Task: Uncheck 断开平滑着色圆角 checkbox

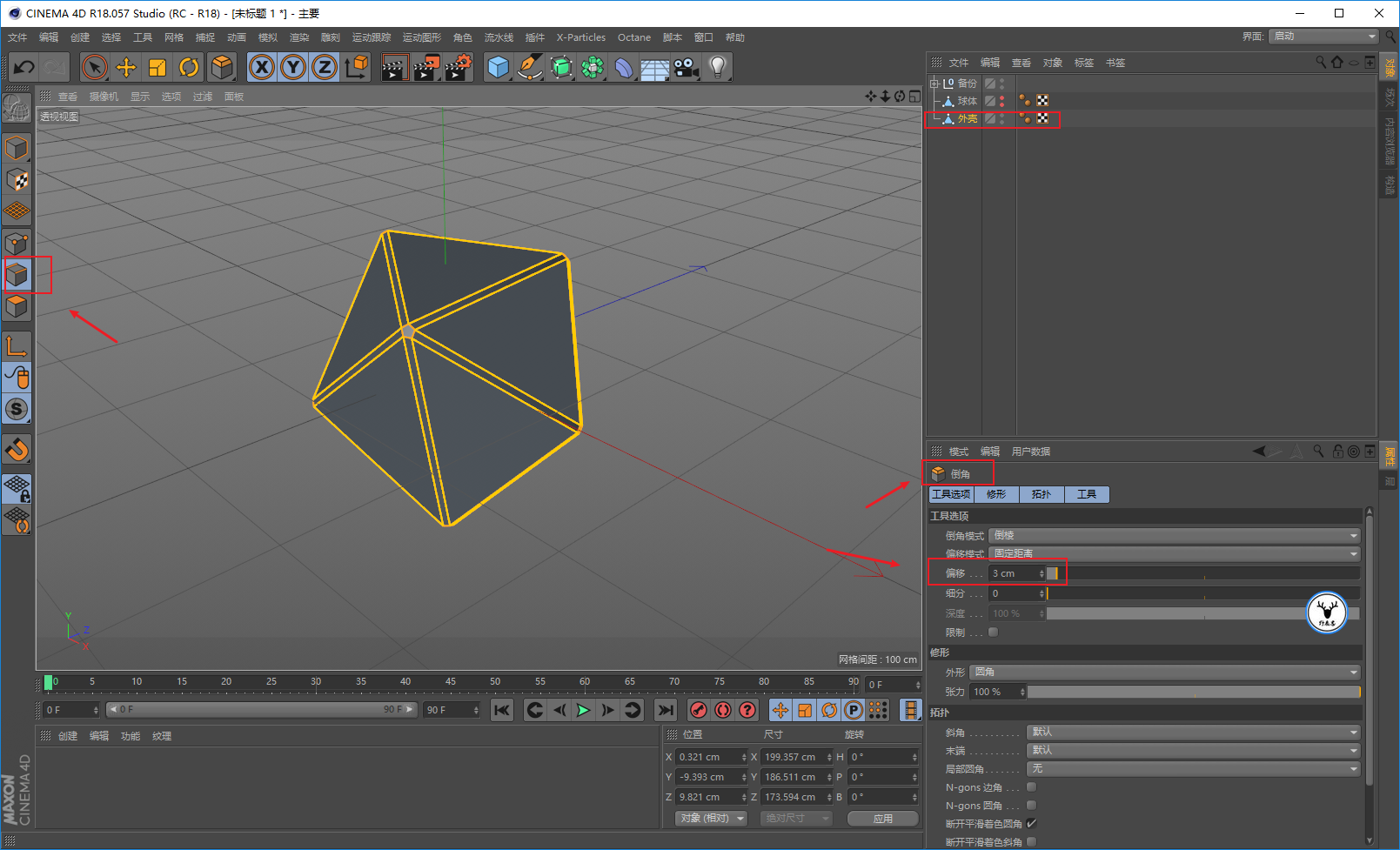Action: [x=1031, y=824]
